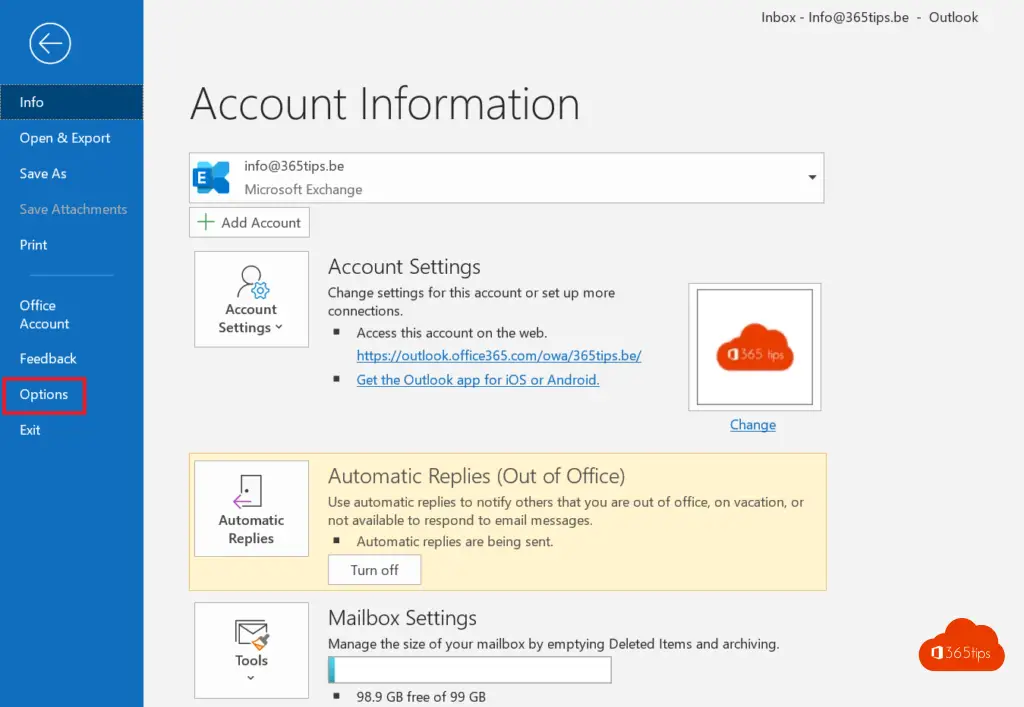Choose Save As in sidebar
This screenshot has width=1024, height=707.
(43, 173)
